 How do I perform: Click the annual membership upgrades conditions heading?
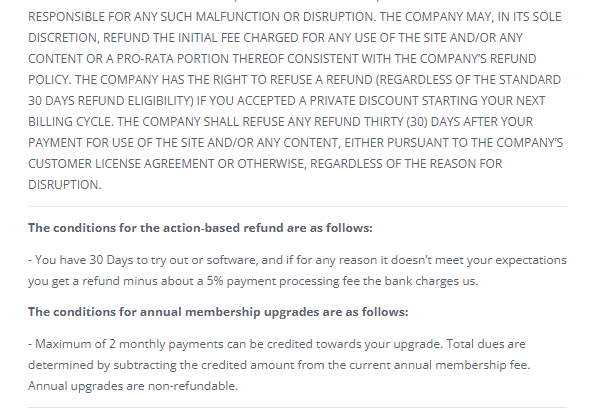click(218, 312)
